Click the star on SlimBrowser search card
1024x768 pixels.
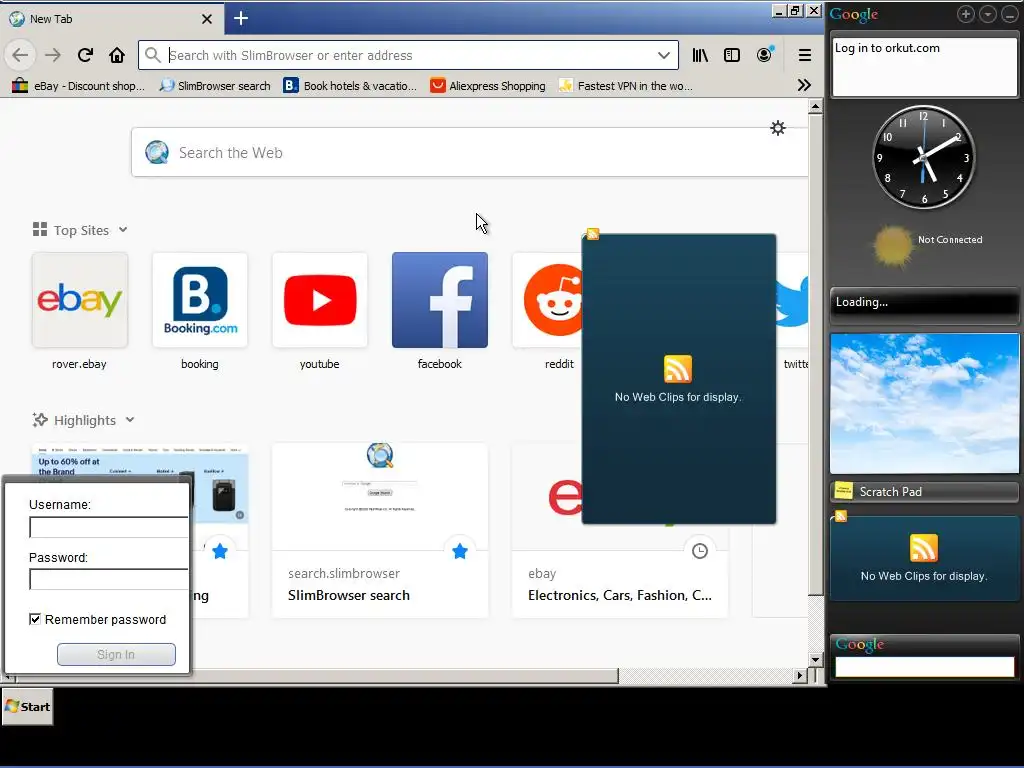click(x=460, y=551)
